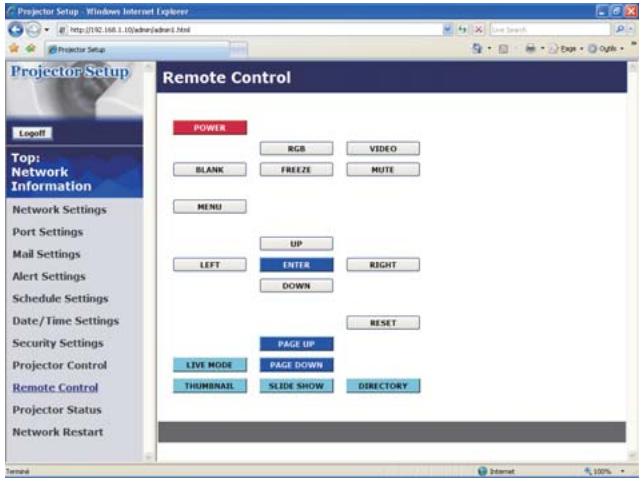Screen dimensions: 642x481
Task: Click the main page vertical scrollbar
Action: tap(633, 262)
